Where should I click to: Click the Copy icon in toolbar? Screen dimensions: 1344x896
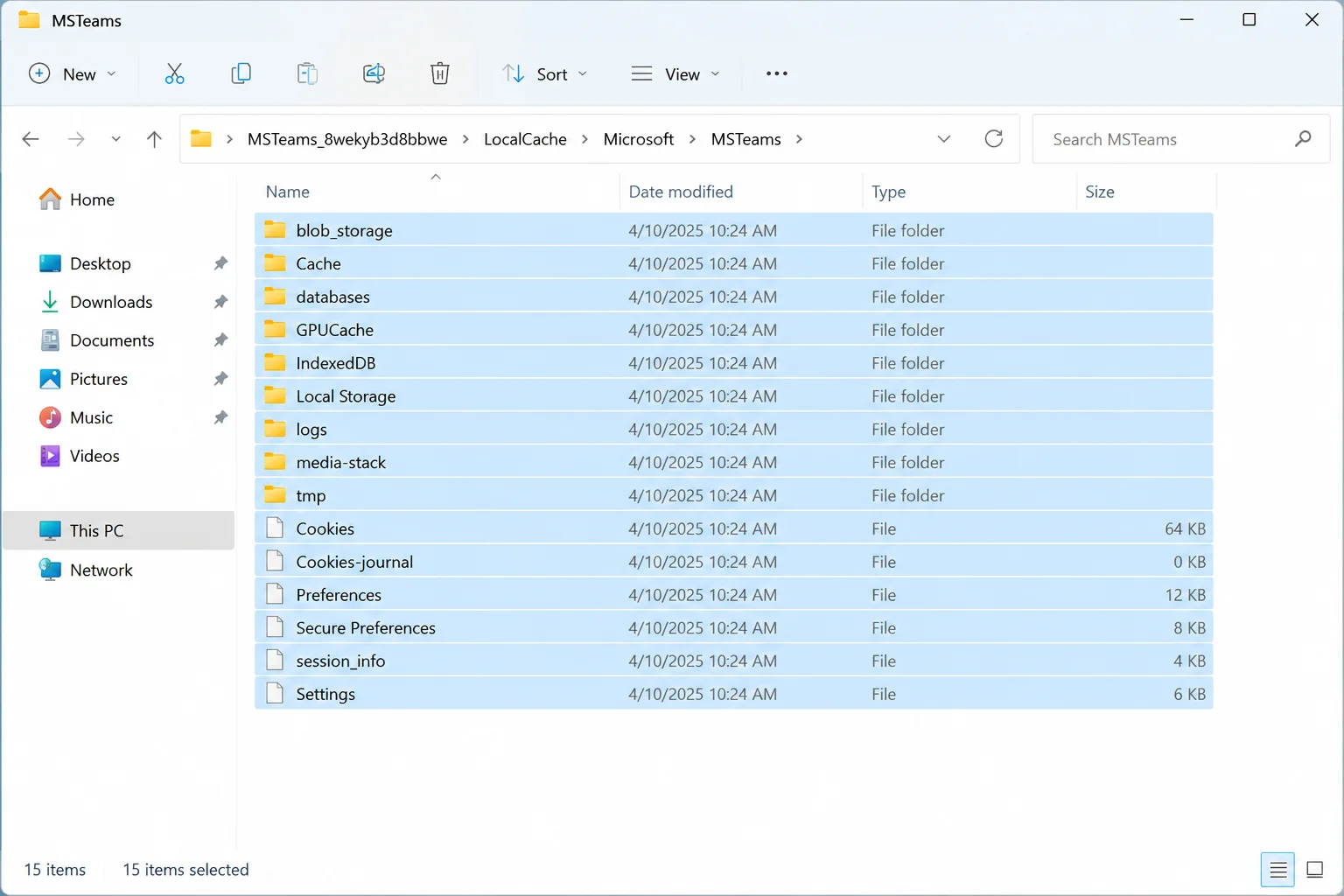point(241,73)
